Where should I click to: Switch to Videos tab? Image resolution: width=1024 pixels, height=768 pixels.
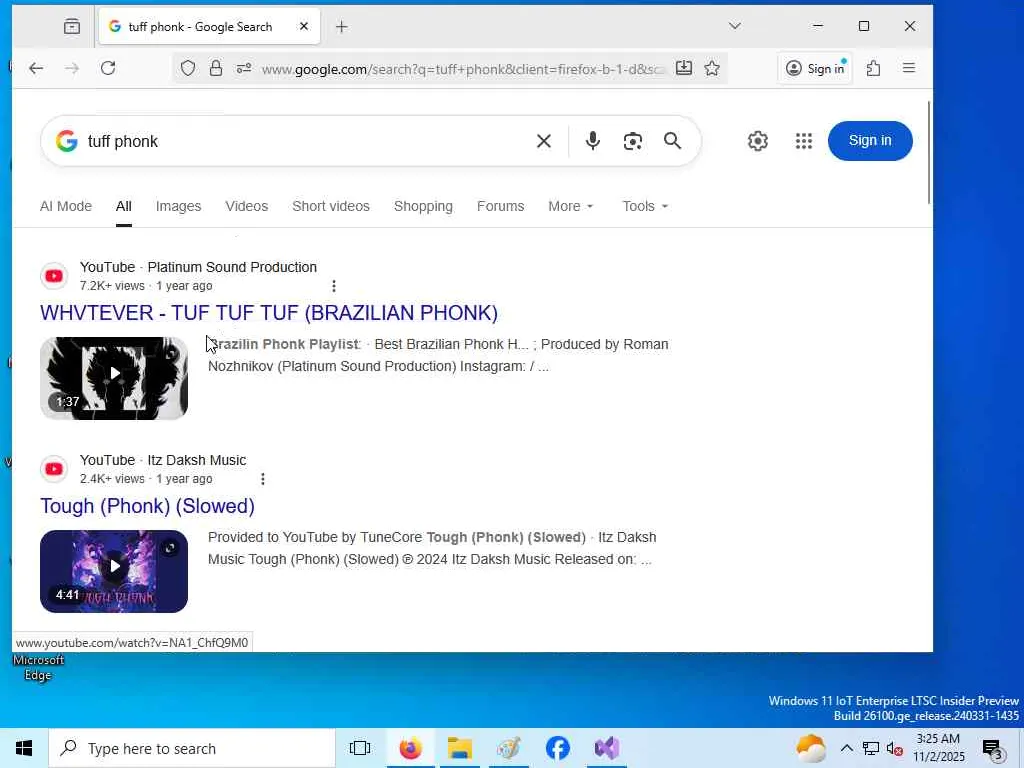[x=247, y=206]
